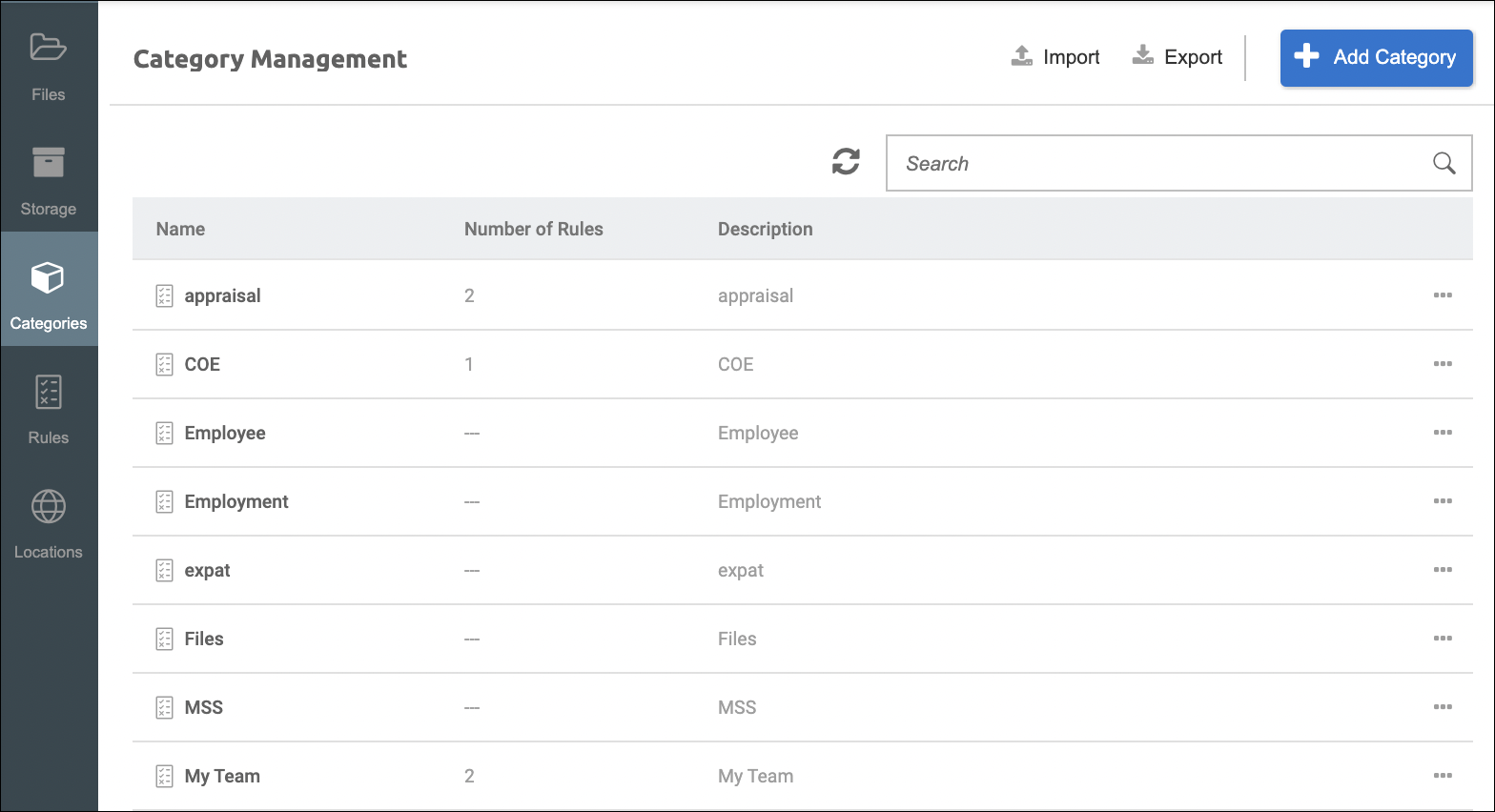The width and height of the screenshot is (1495, 812).
Task: Open more options for appraisal row
Action: 1443,295
